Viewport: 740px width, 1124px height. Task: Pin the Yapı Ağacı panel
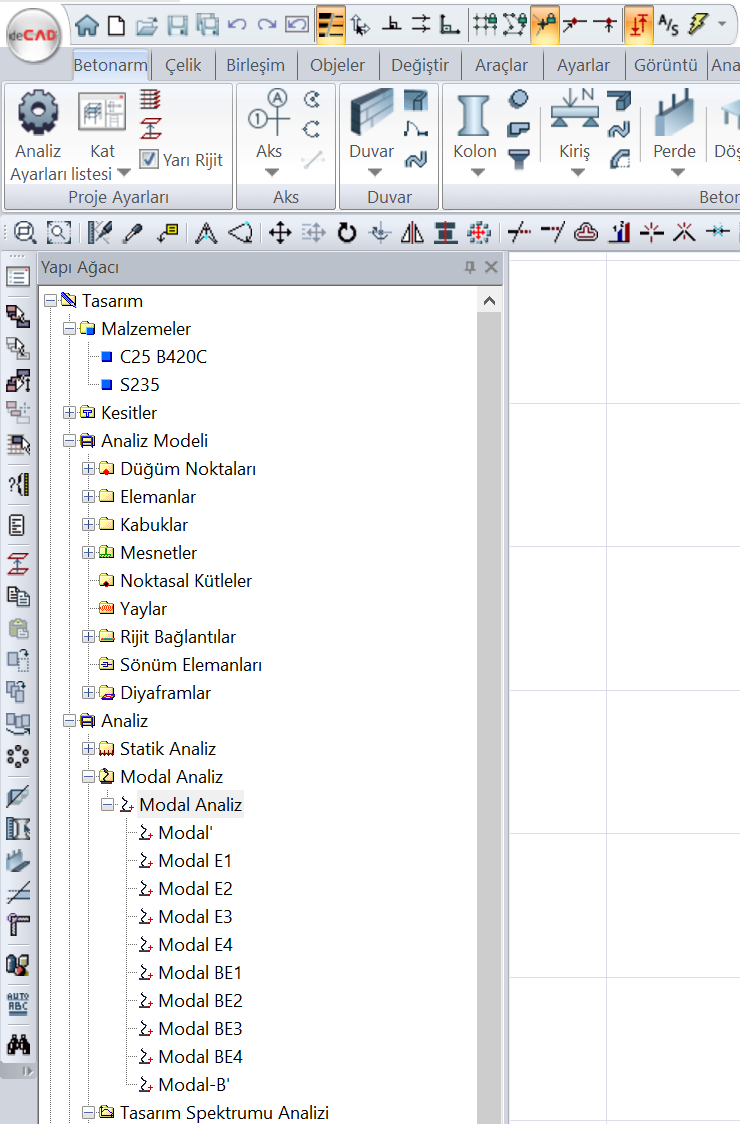point(470,268)
